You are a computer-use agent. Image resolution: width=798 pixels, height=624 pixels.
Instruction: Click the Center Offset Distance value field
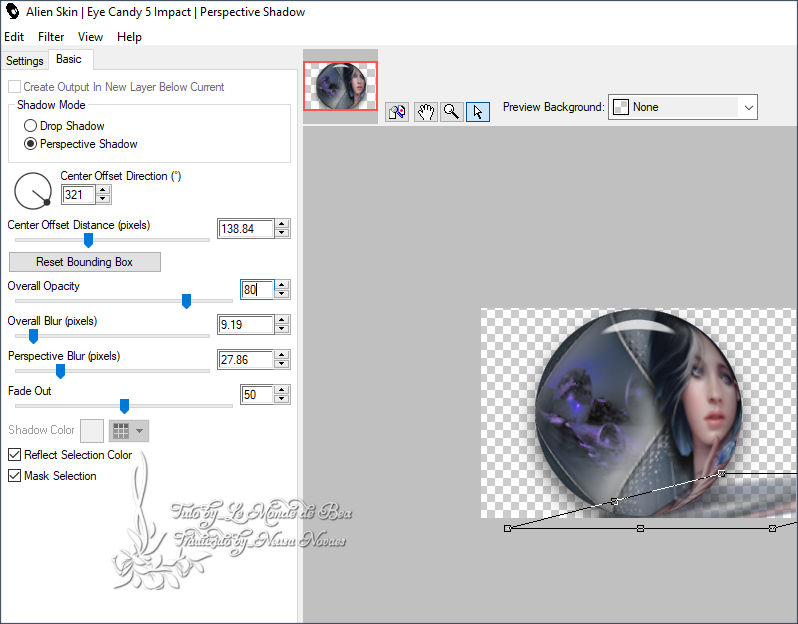(x=246, y=229)
